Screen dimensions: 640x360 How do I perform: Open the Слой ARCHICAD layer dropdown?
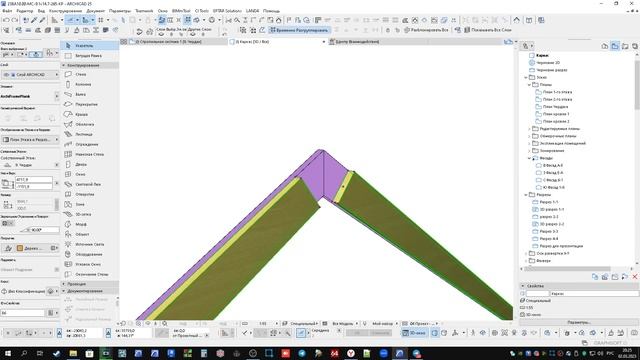(x=30, y=75)
